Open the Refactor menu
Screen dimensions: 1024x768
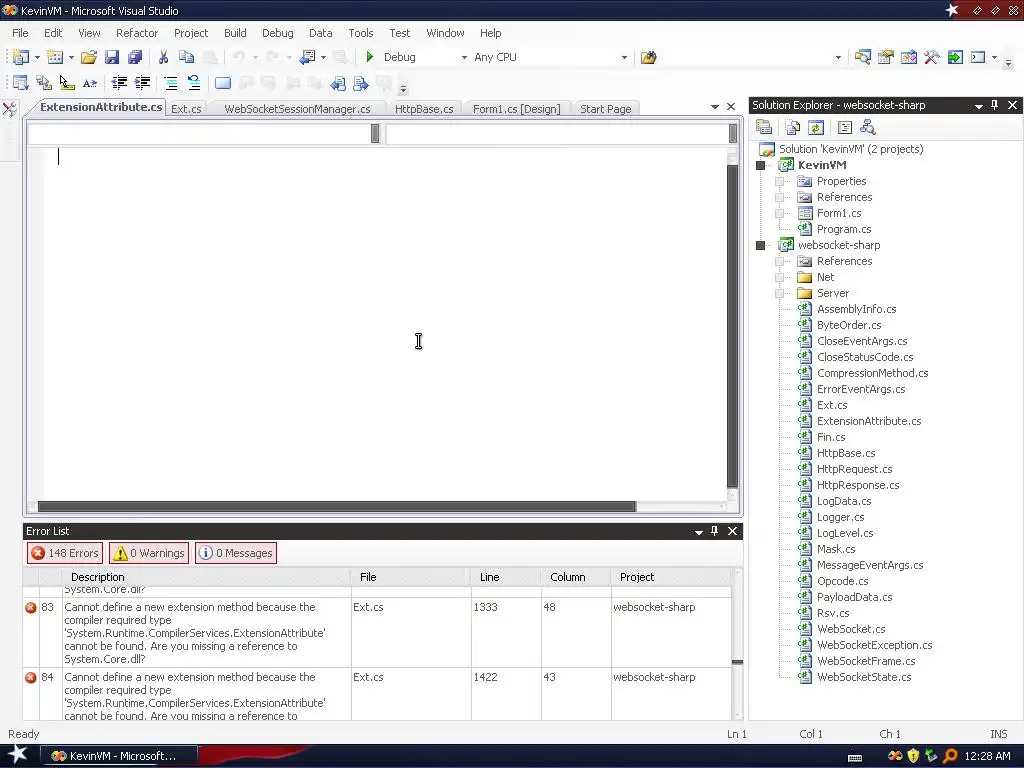(x=136, y=33)
